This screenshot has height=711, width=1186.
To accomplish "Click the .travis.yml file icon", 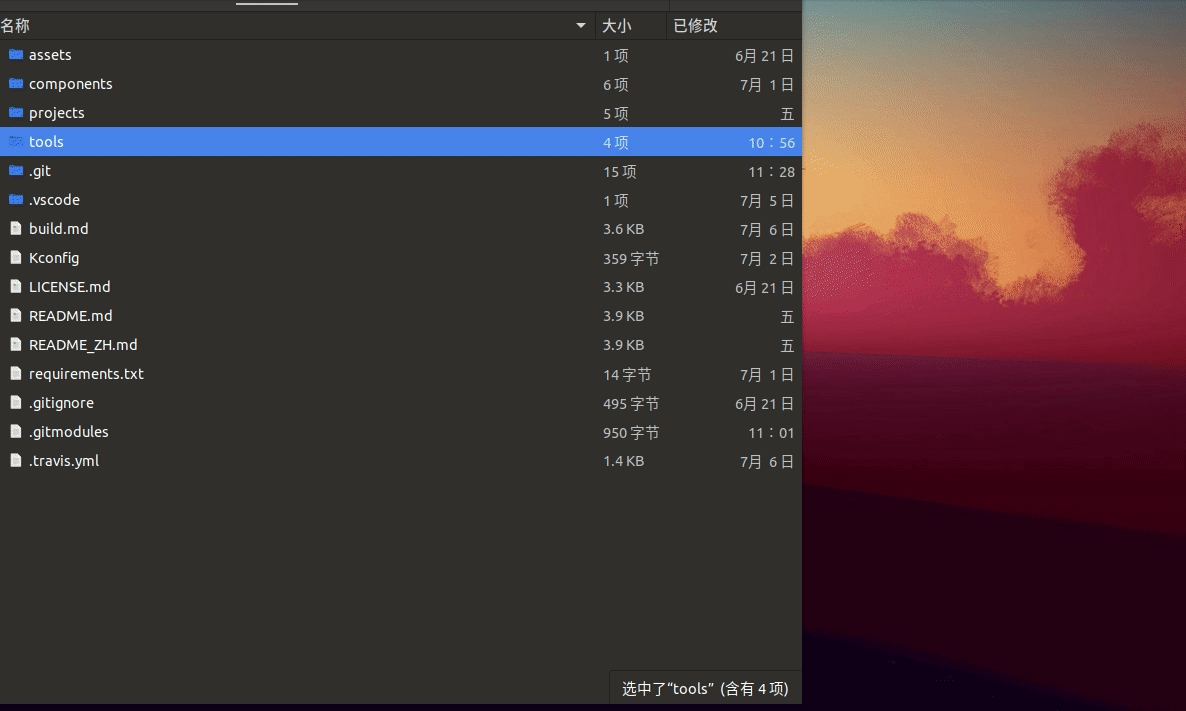I will click(16, 461).
